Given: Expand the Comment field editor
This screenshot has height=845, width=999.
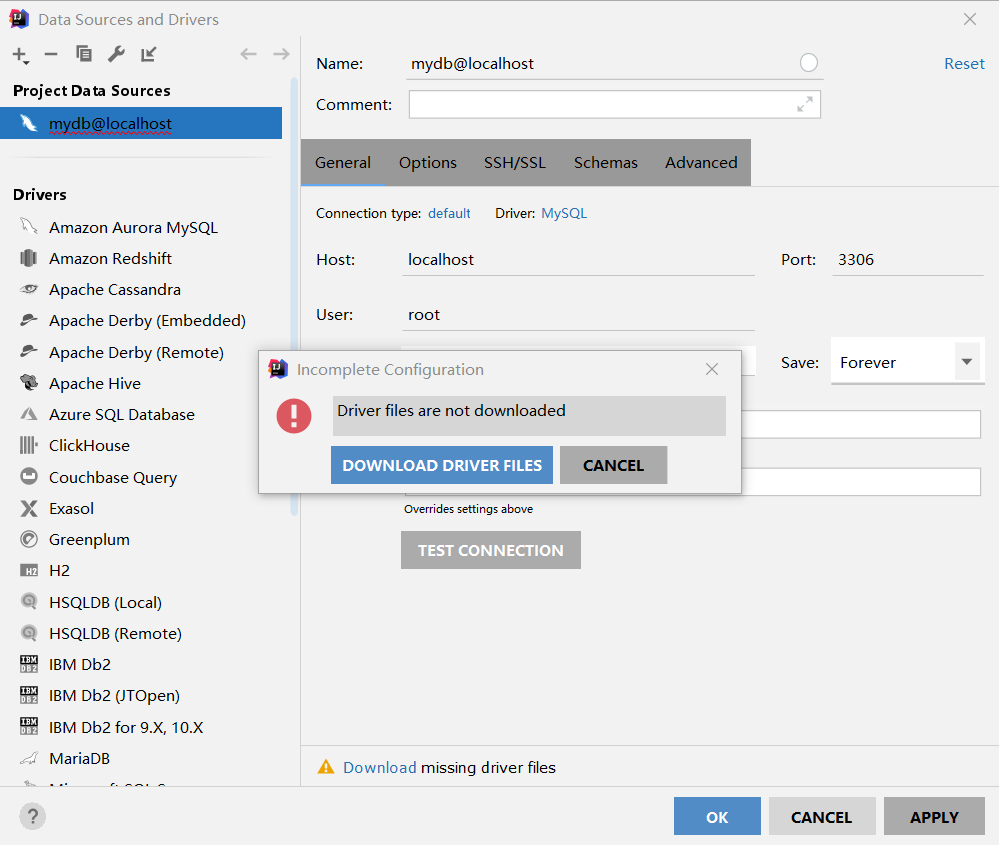Looking at the screenshot, I should 805,105.
